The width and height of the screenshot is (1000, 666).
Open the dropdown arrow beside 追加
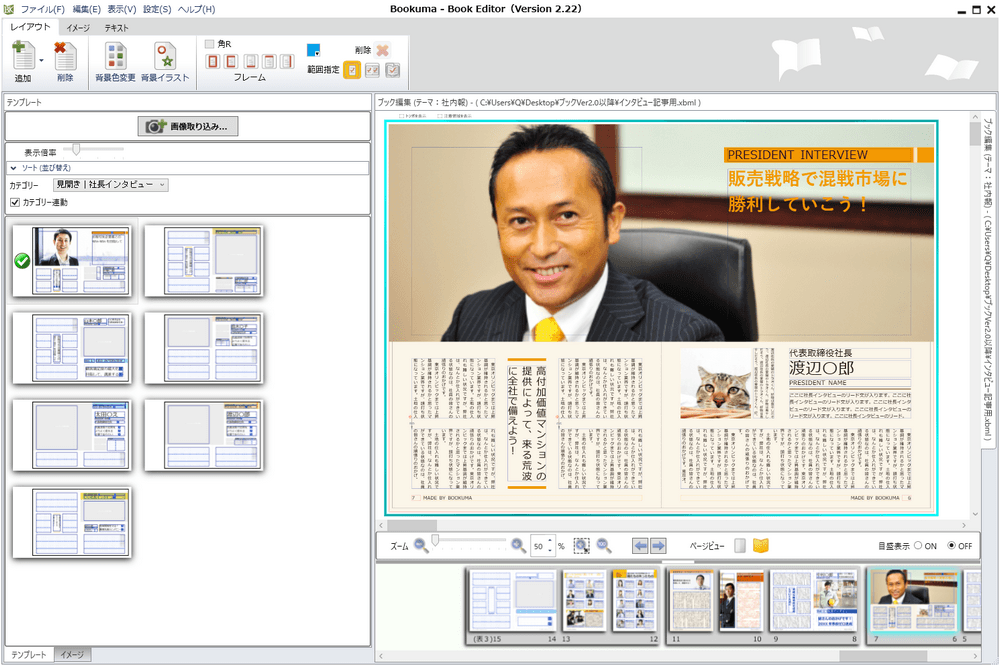coord(41,60)
